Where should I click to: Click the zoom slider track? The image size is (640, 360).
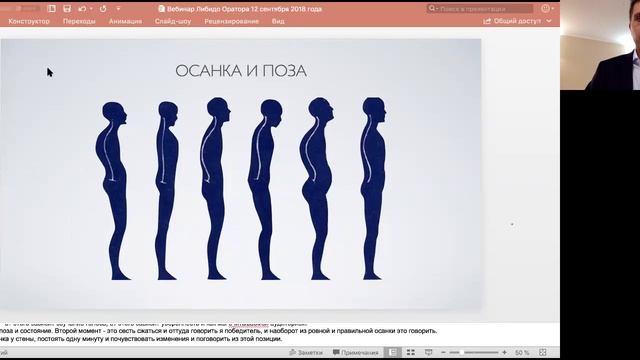pos(474,352)
